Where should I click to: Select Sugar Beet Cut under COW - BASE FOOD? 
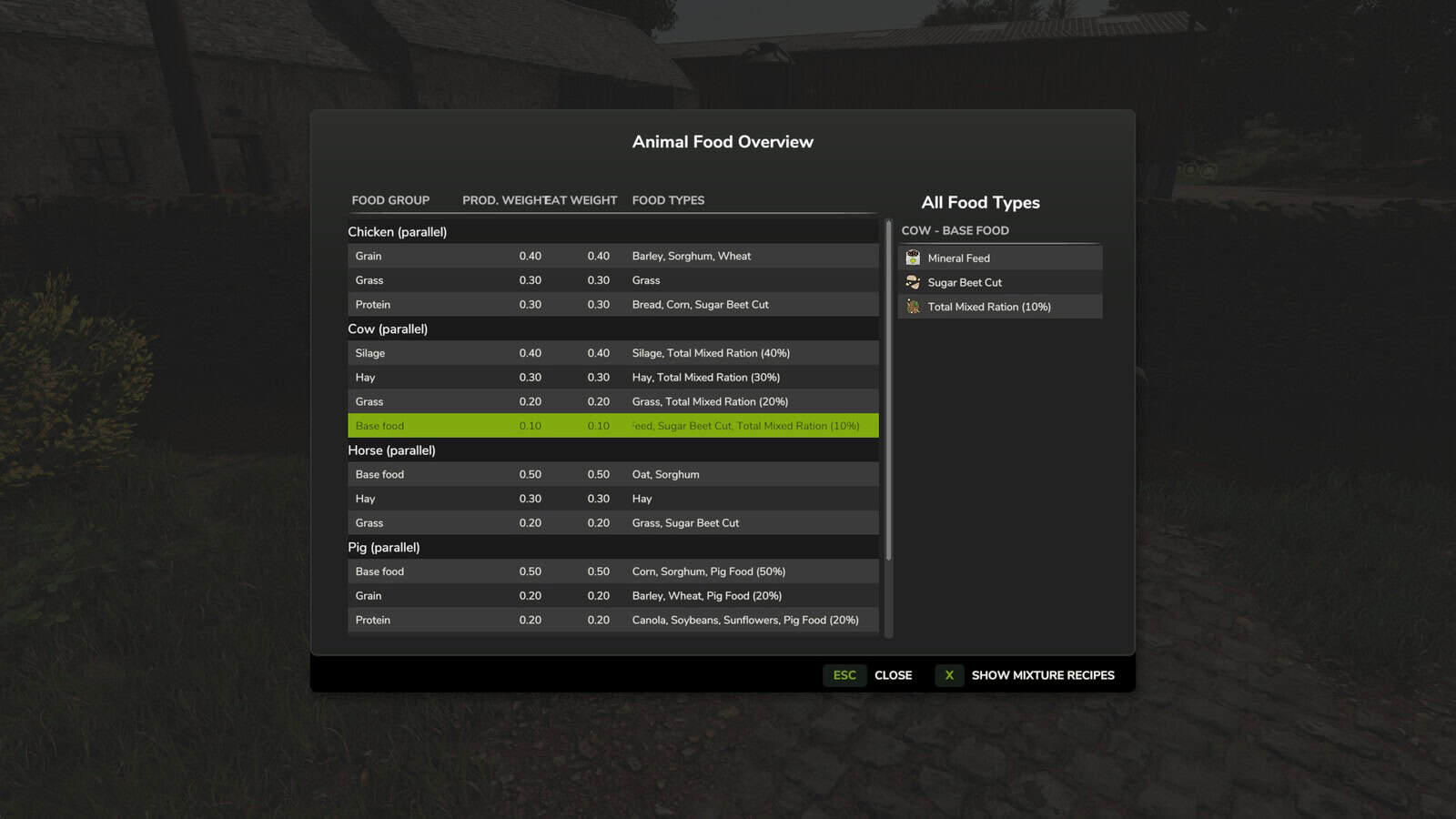998,282
